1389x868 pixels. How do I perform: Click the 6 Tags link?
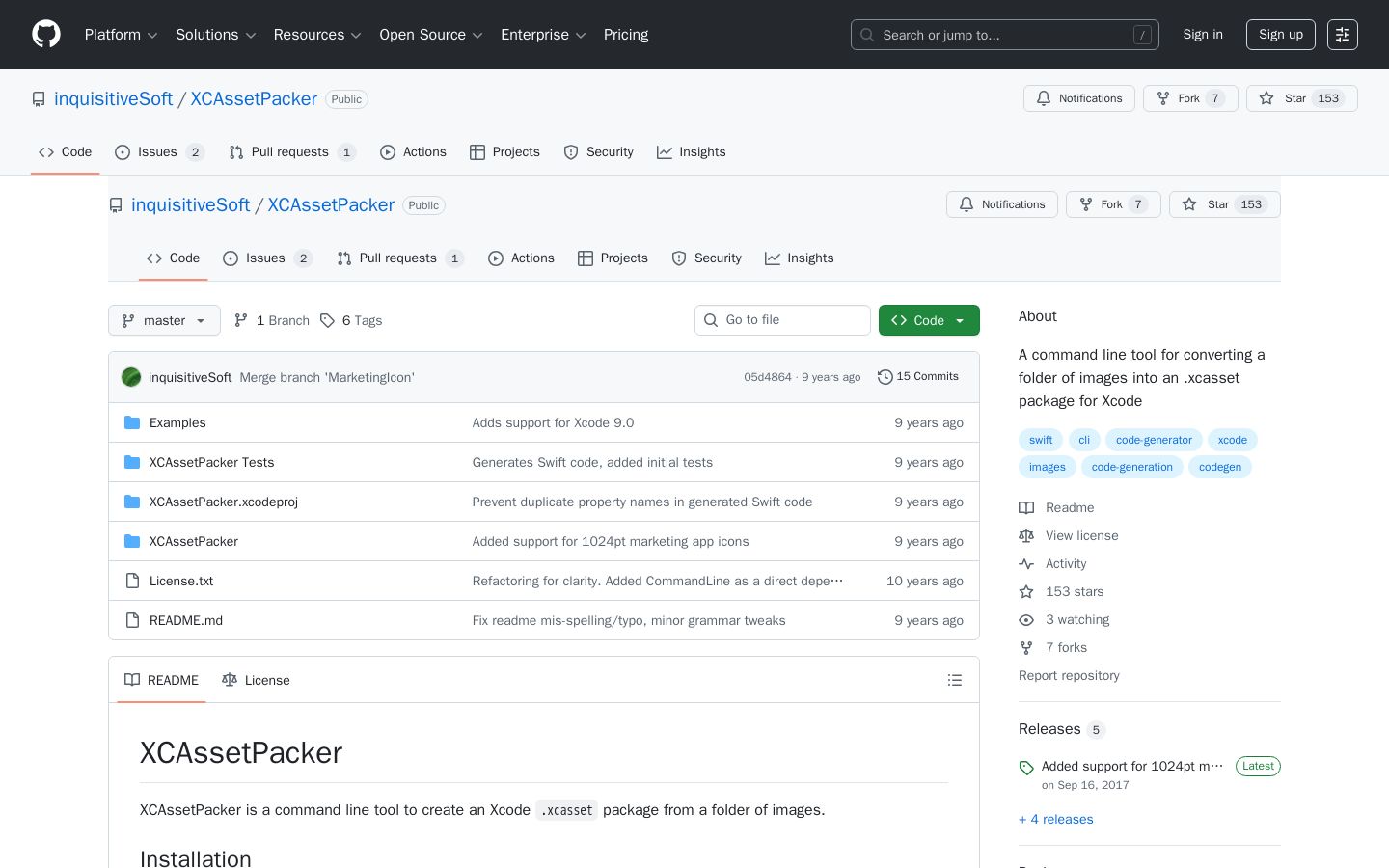[351, 320]
